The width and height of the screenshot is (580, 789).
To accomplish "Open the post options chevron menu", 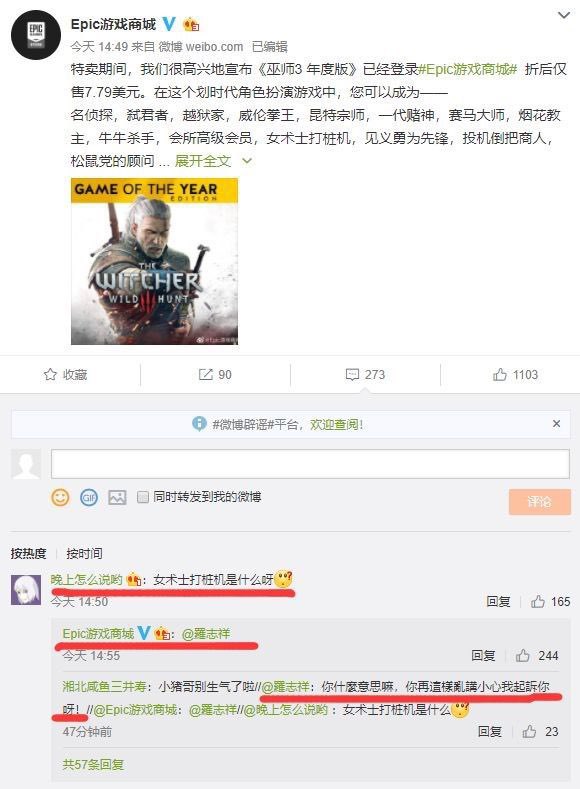I will 564,16.
